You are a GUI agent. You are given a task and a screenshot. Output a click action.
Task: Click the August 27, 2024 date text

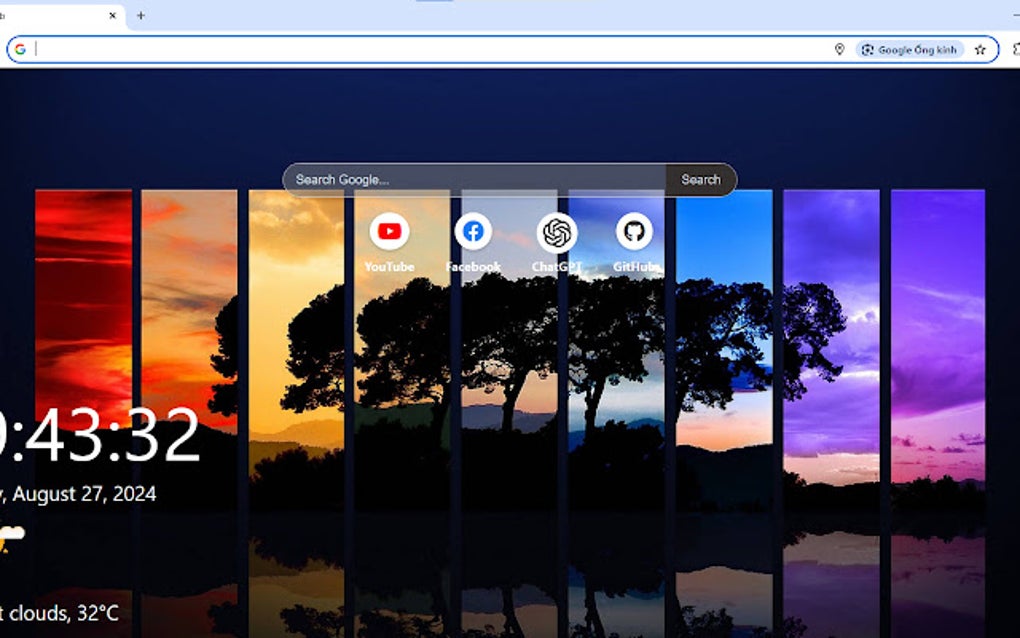coord(80,493)
